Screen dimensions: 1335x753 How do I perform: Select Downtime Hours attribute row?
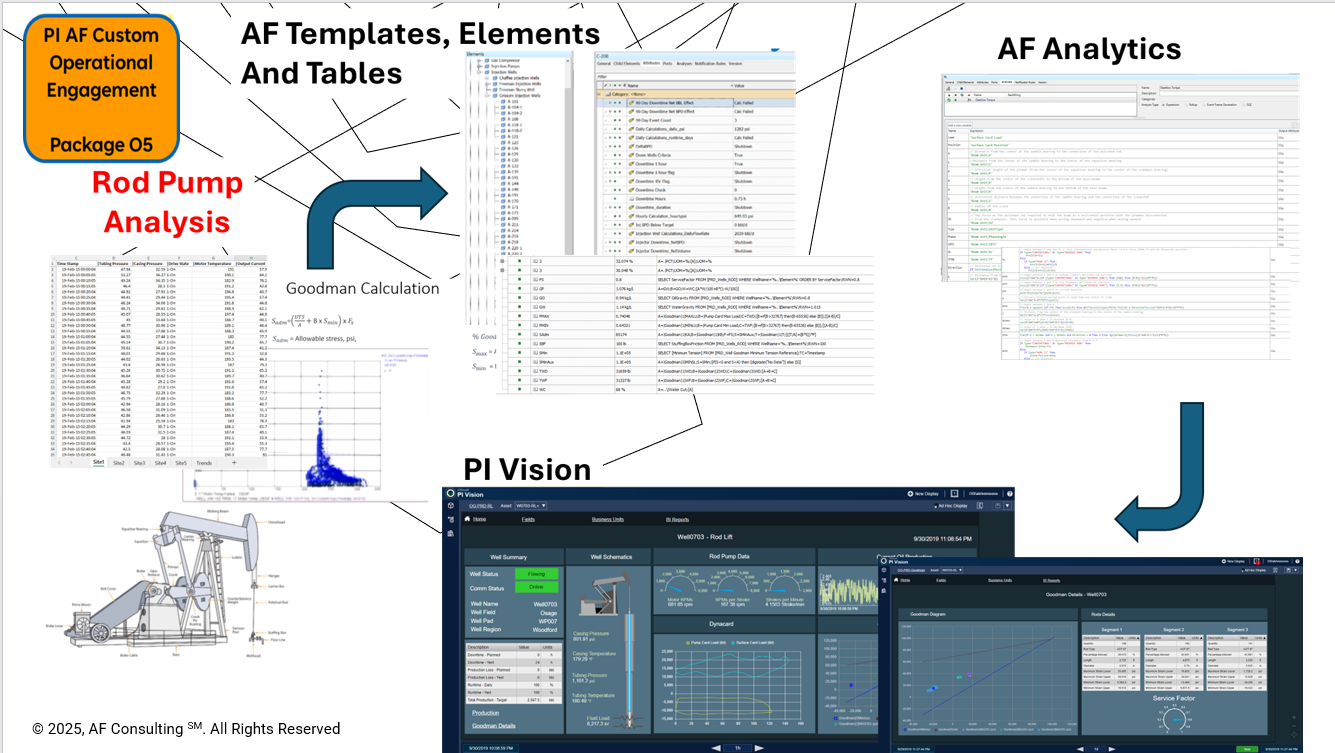point(698,198)
